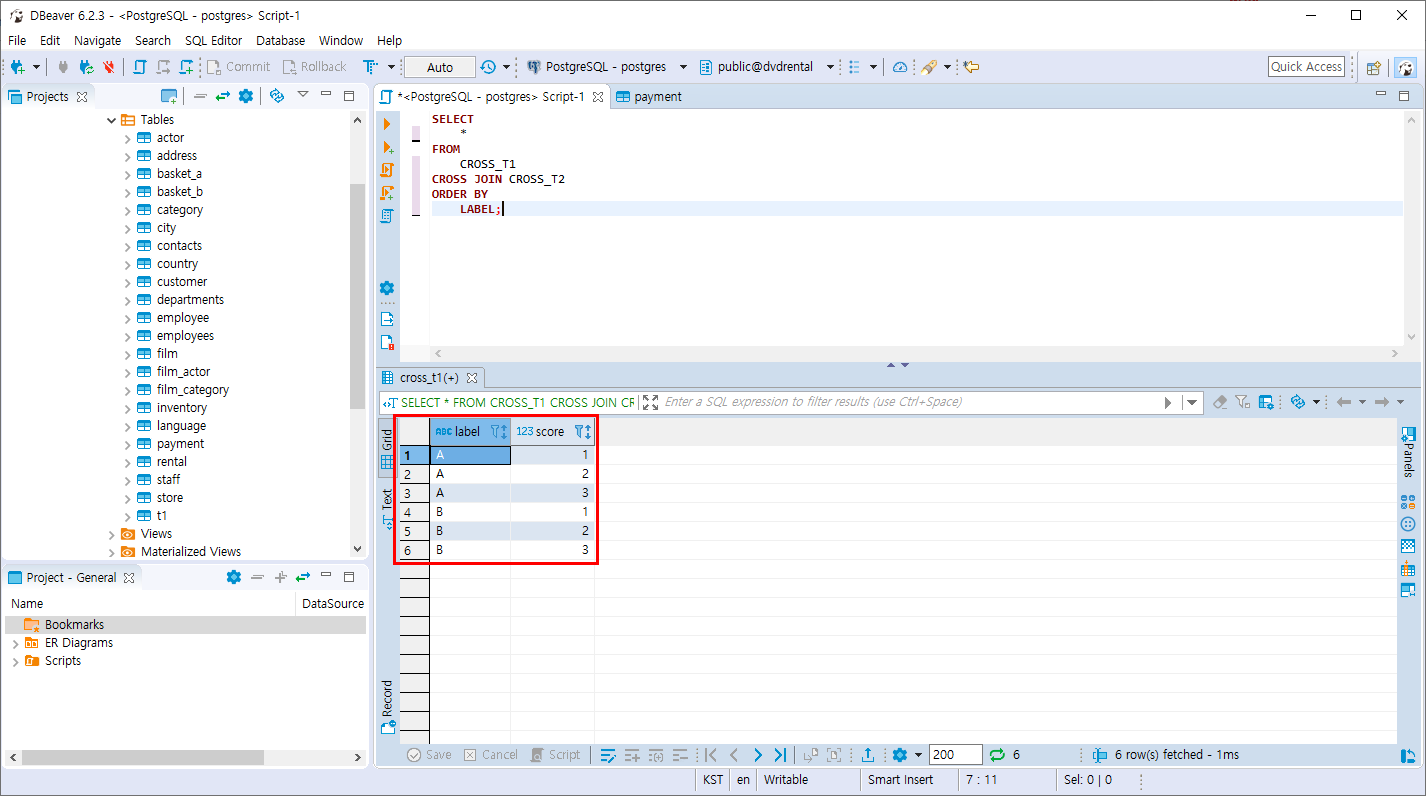Click the Execute script icon

pyautogui.click(x=387, y=170)
